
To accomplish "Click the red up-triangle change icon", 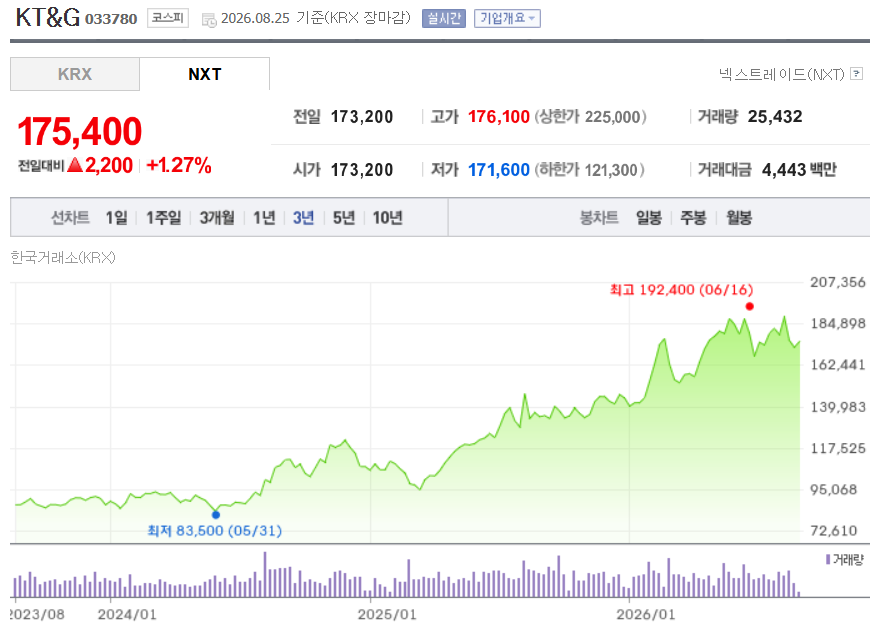I will pos(75,165).
